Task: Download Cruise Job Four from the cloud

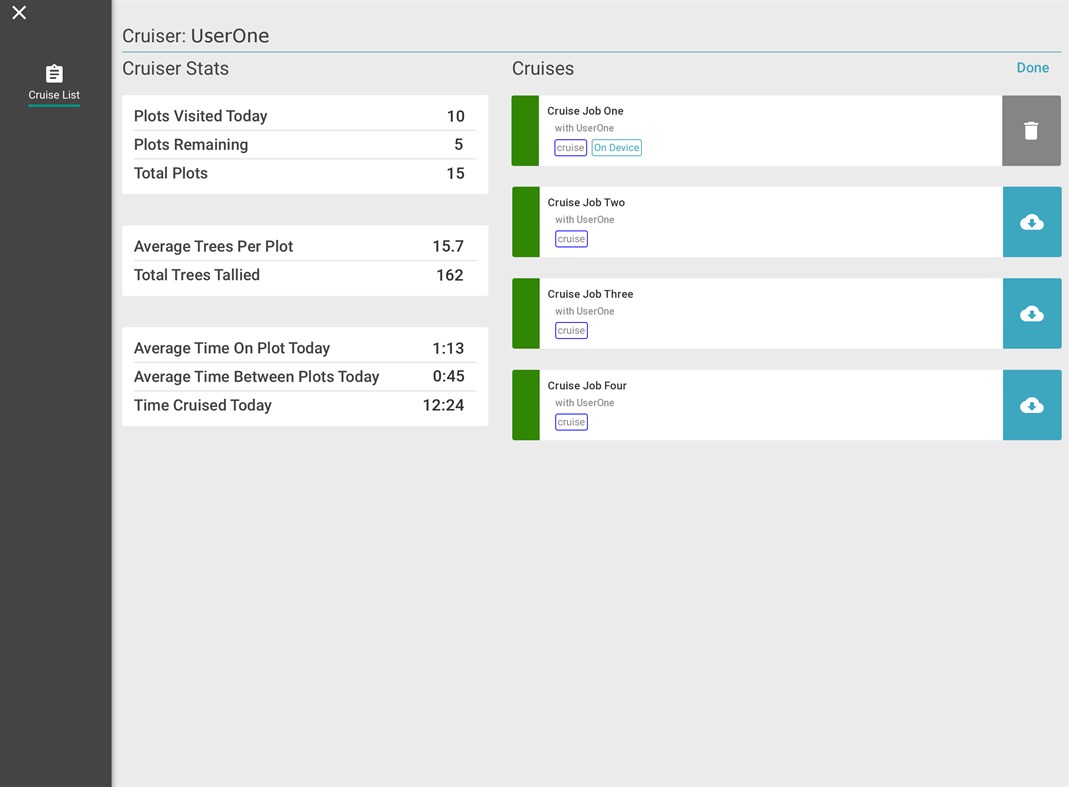Action: coord(1031,404)
